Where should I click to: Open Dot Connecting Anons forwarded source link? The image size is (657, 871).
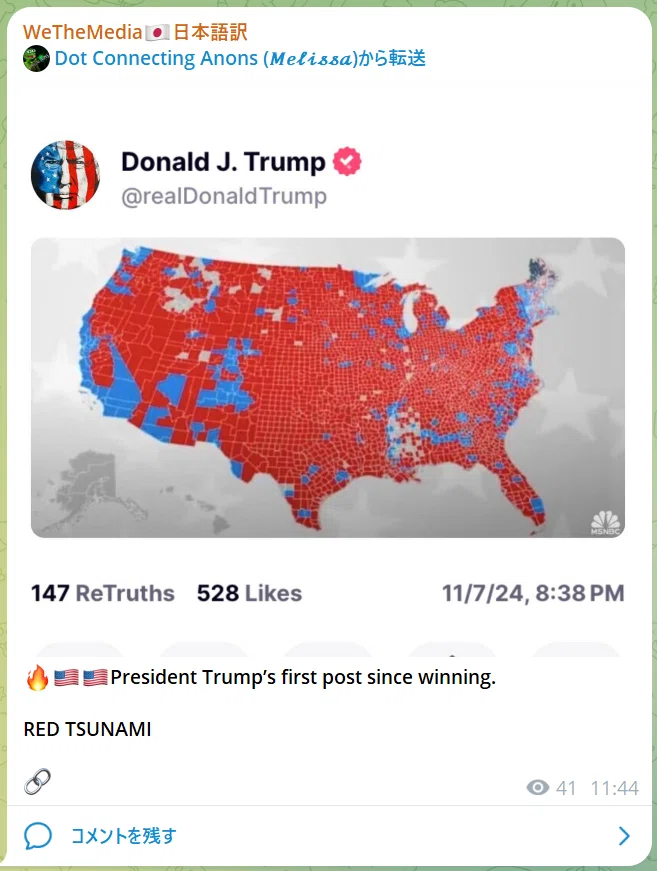click(240, 58)
